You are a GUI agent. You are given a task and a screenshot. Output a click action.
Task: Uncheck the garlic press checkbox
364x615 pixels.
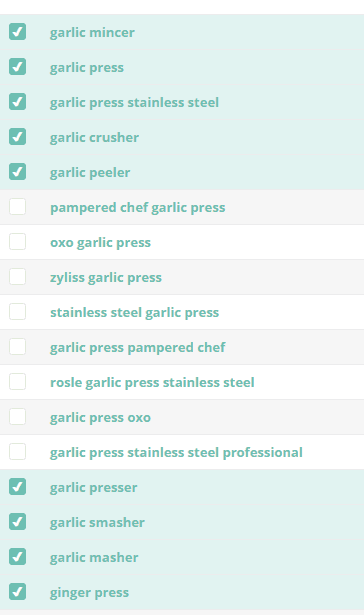18,67
